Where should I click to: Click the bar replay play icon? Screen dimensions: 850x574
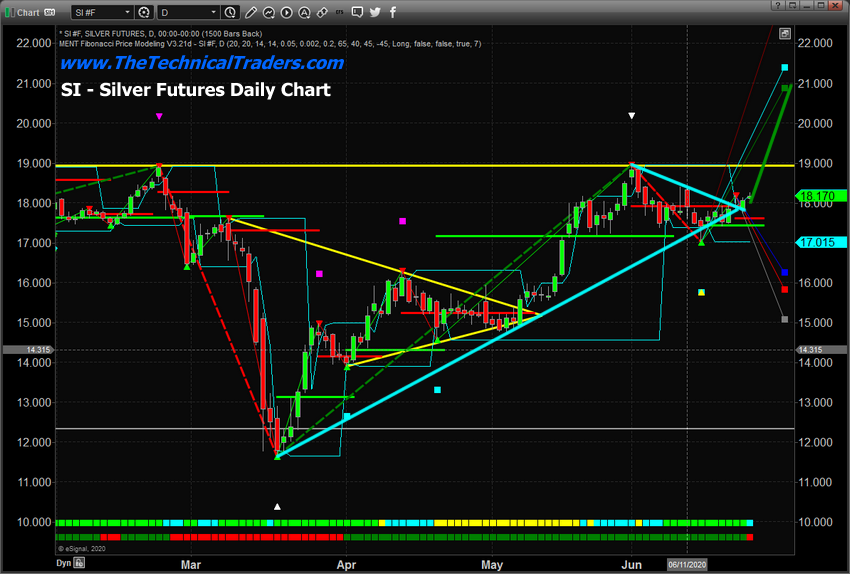286,12
